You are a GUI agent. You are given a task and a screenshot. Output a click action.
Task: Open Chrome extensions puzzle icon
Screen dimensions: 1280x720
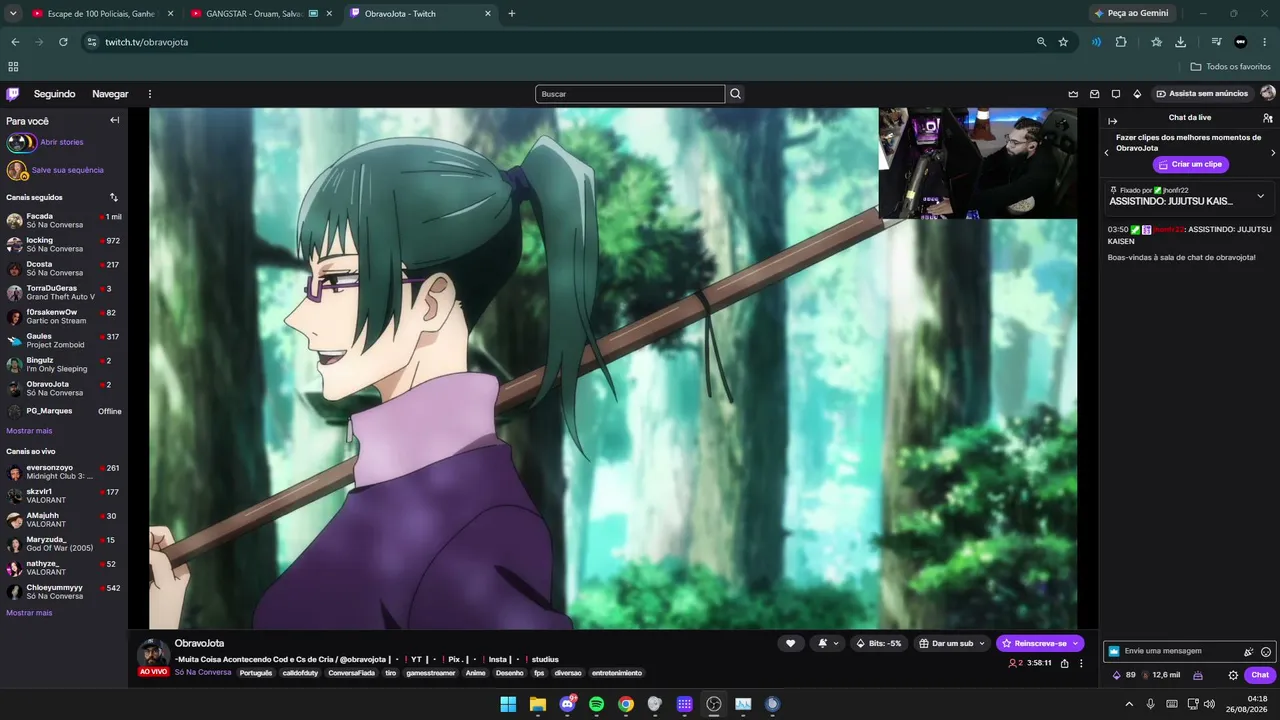point(1121,42)
